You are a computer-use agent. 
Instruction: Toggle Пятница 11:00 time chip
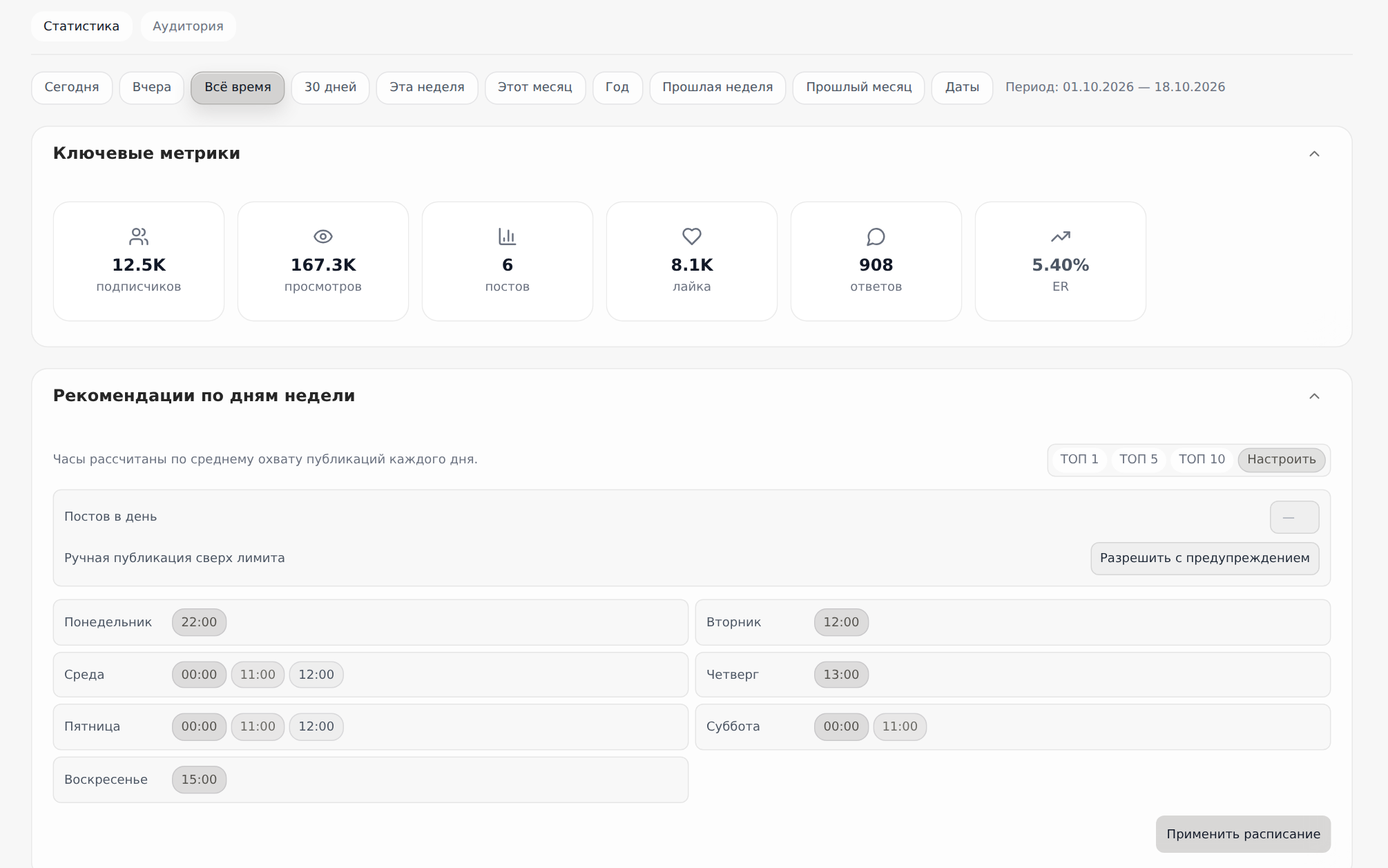pyautogui.click(x=258, y=727)
